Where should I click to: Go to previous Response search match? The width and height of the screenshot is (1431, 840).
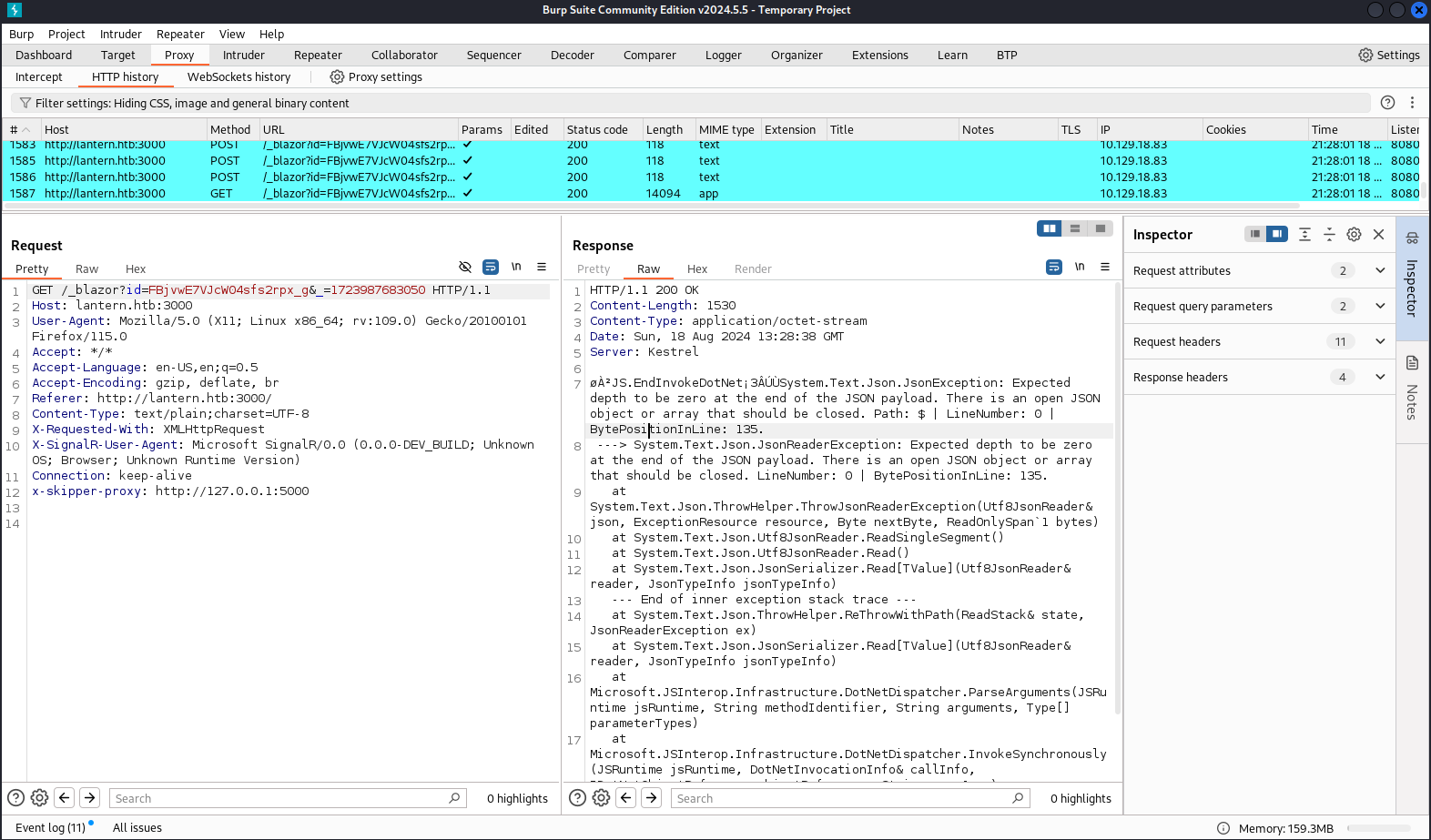[625, 797]
